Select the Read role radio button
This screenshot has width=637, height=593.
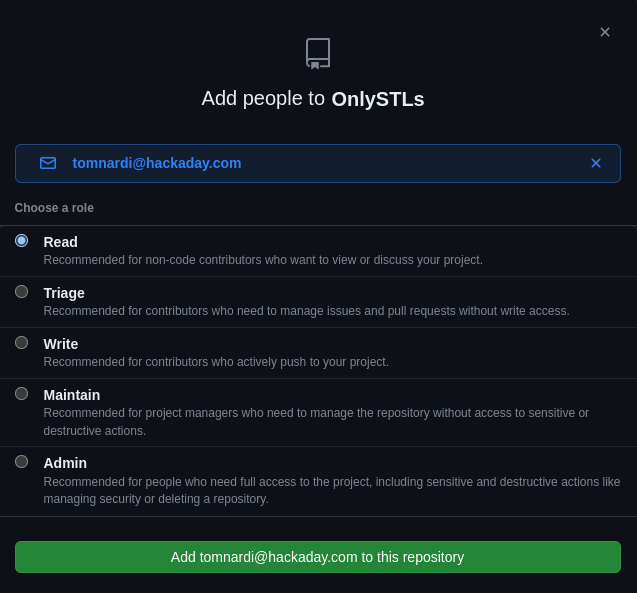(21, 241)
